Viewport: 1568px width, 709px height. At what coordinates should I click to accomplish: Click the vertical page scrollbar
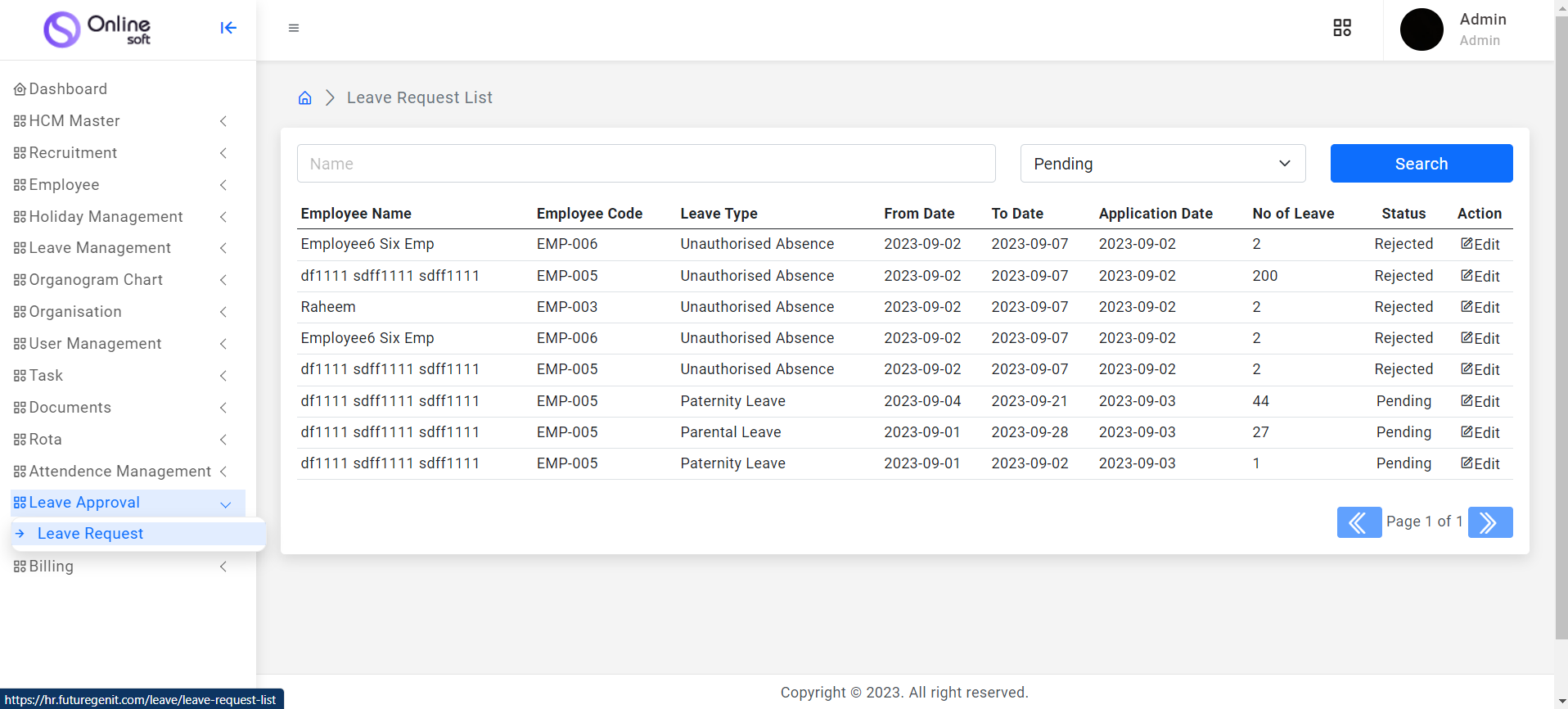pyautogui.click(x=1561, y=327)
